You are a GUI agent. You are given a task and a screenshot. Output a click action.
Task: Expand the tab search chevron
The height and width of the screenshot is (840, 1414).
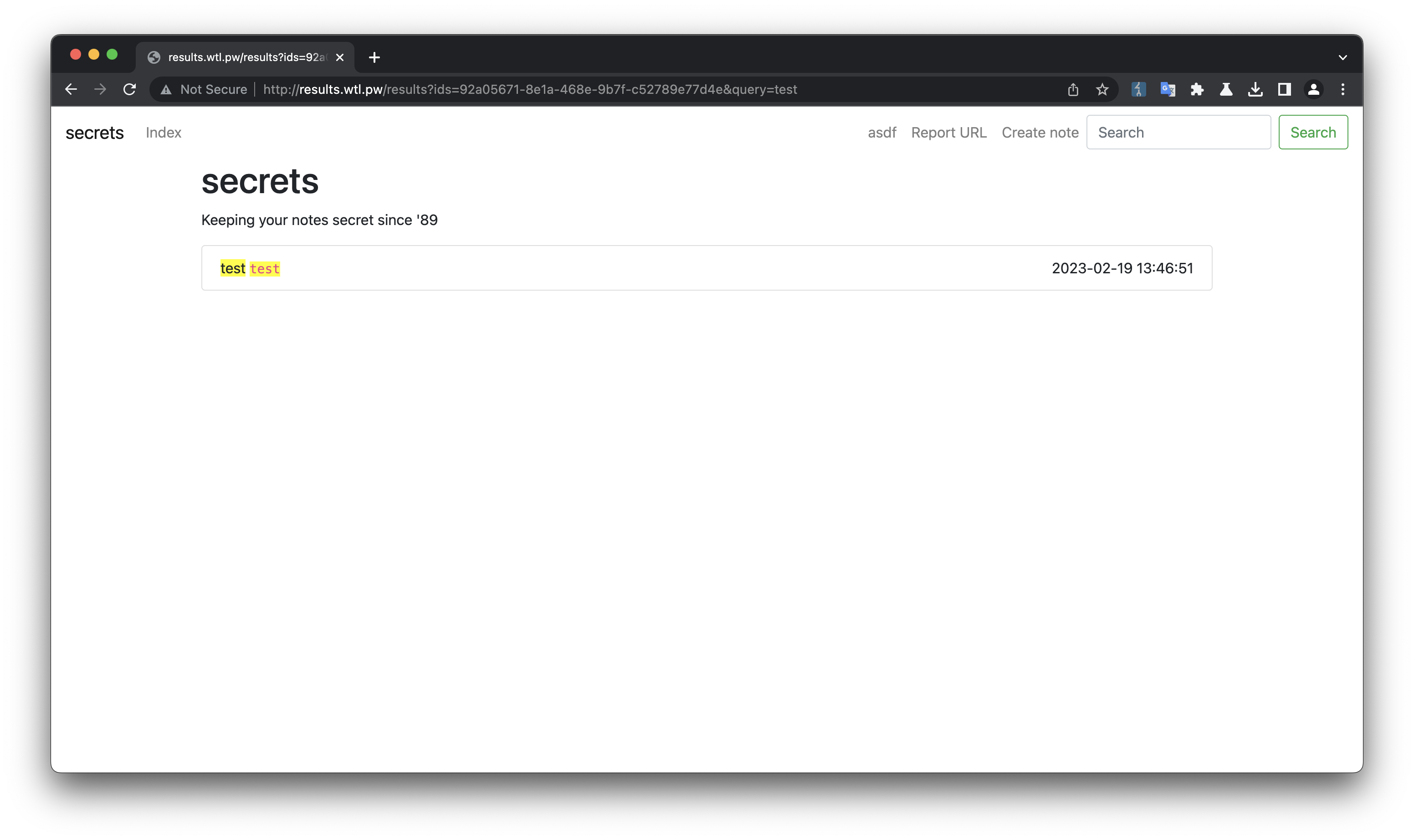click(x=1342, y=57)
